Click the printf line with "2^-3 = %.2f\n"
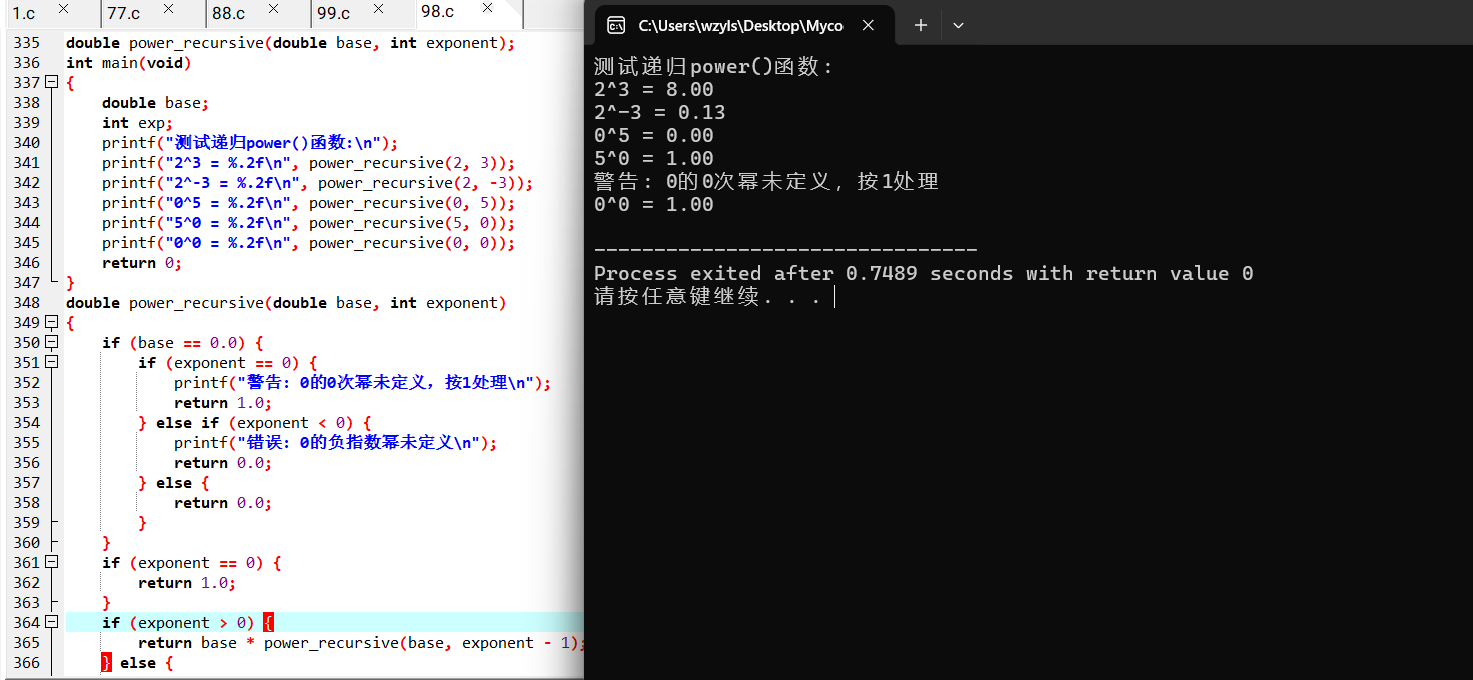Screen dimensions: 1473x680 click(317, 183)
